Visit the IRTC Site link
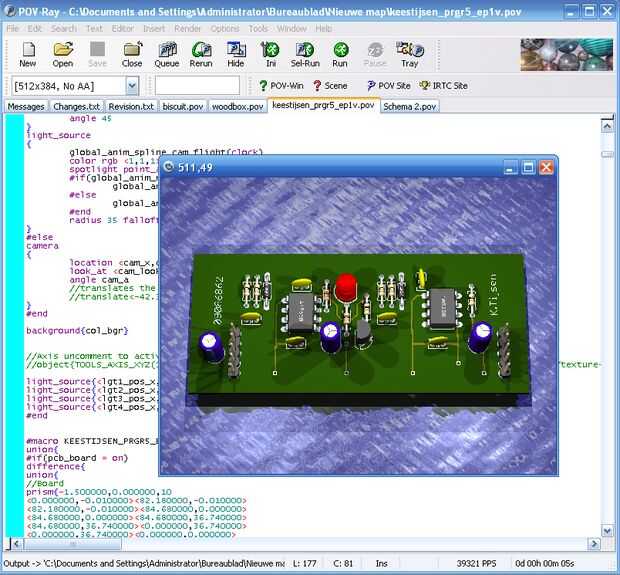 click(444, 85)
